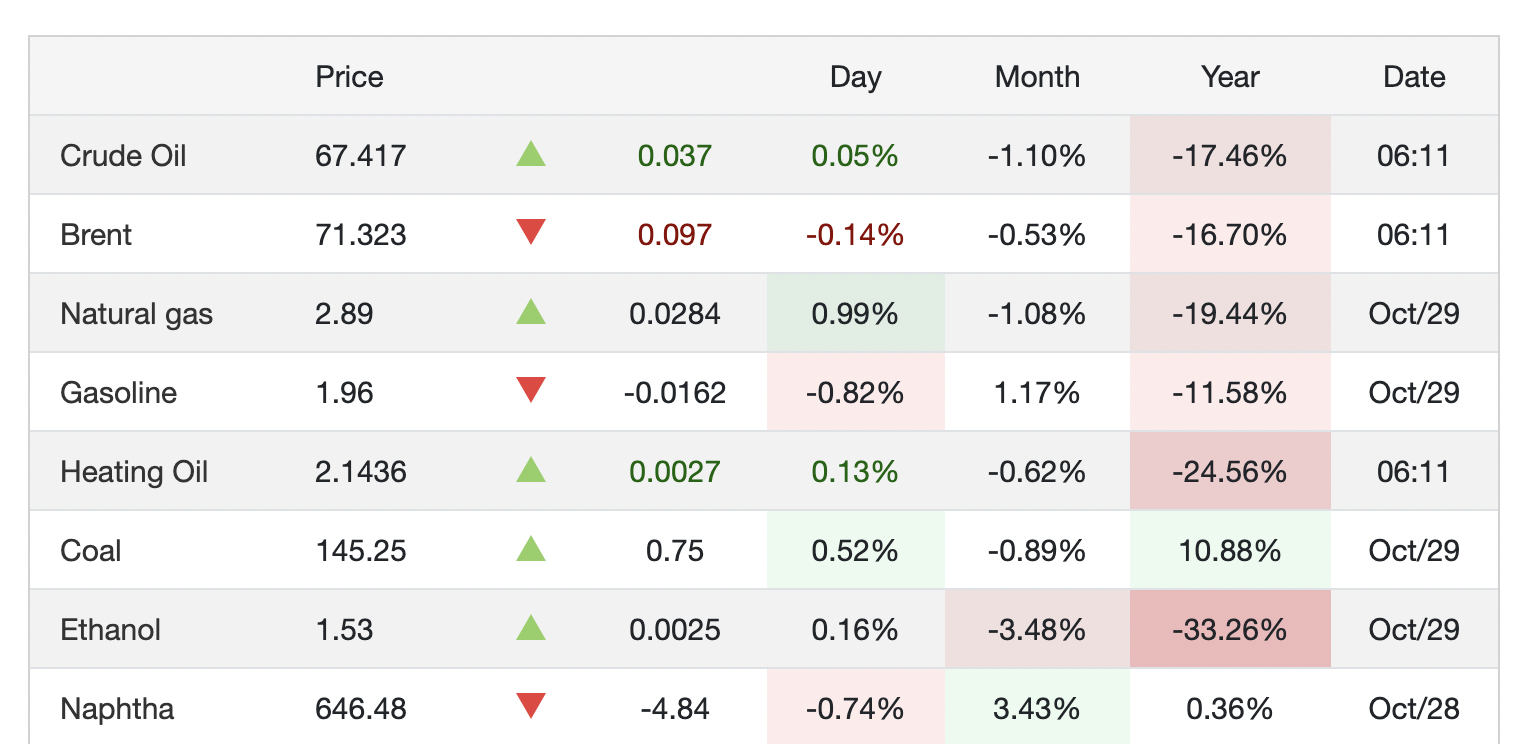The height and width of the screenshot is (744, 1522).
Task: Open the Crude Oil commodity link
Action: coord(124,156)
